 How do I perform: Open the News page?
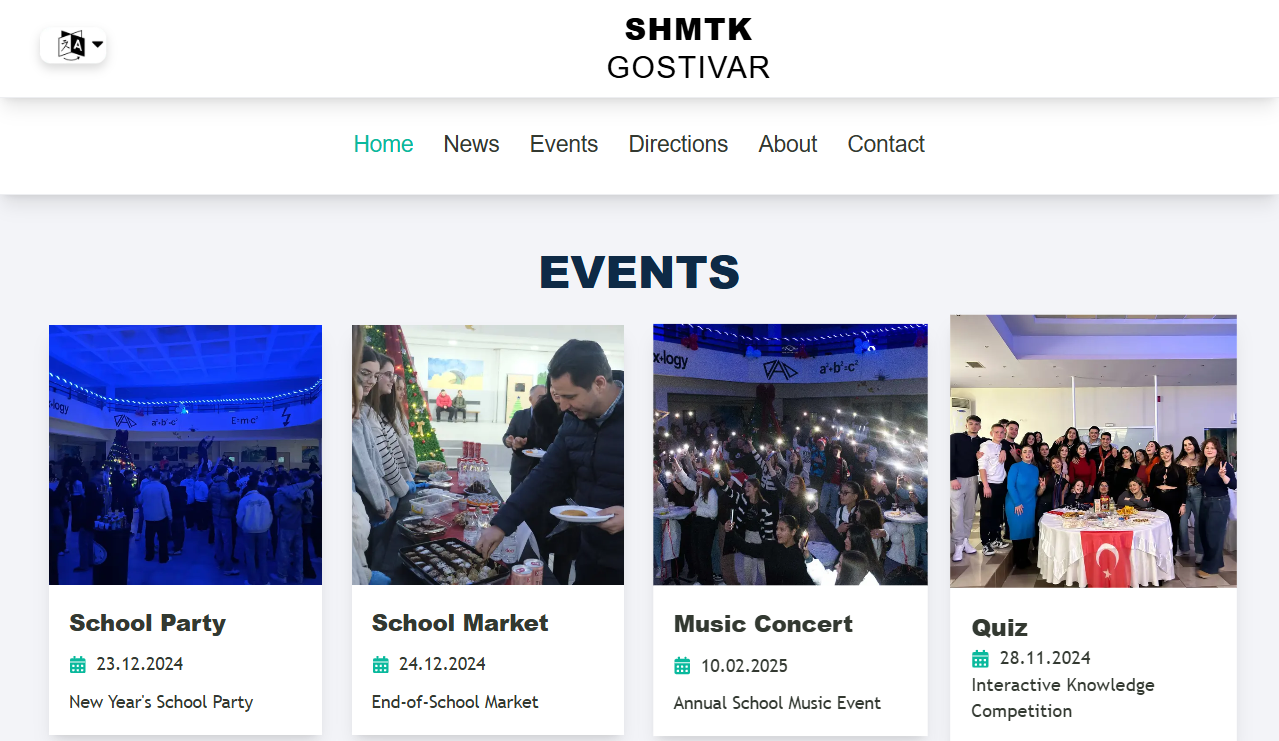coord(471,144)
